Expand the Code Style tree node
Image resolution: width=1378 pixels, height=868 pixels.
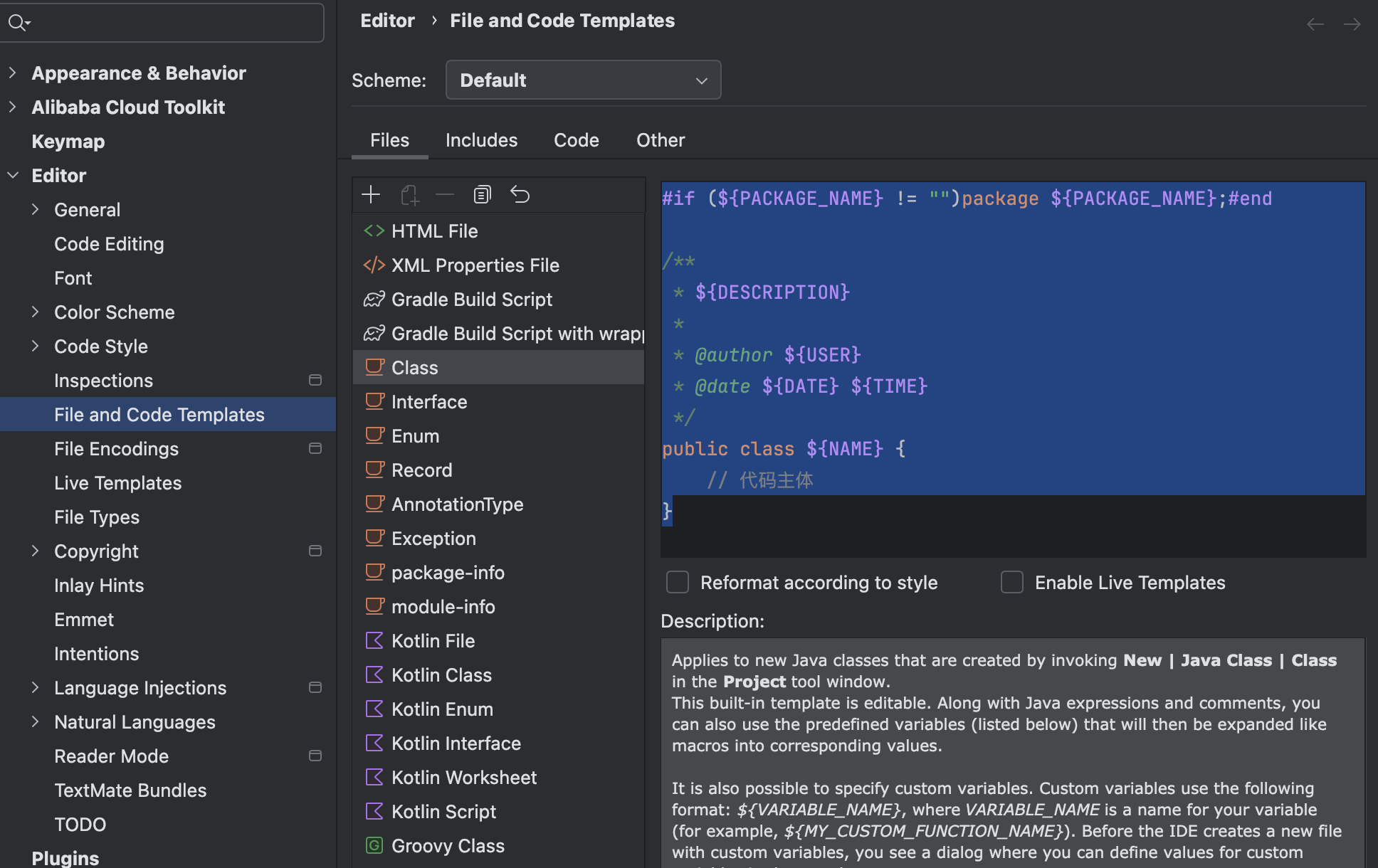[x=36, y=346]
